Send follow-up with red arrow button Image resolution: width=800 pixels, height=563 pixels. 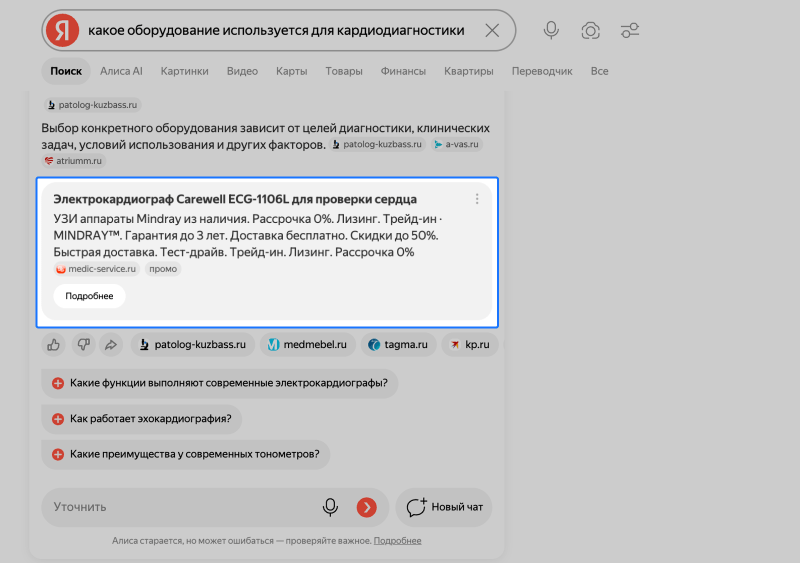tap(366, 507)
